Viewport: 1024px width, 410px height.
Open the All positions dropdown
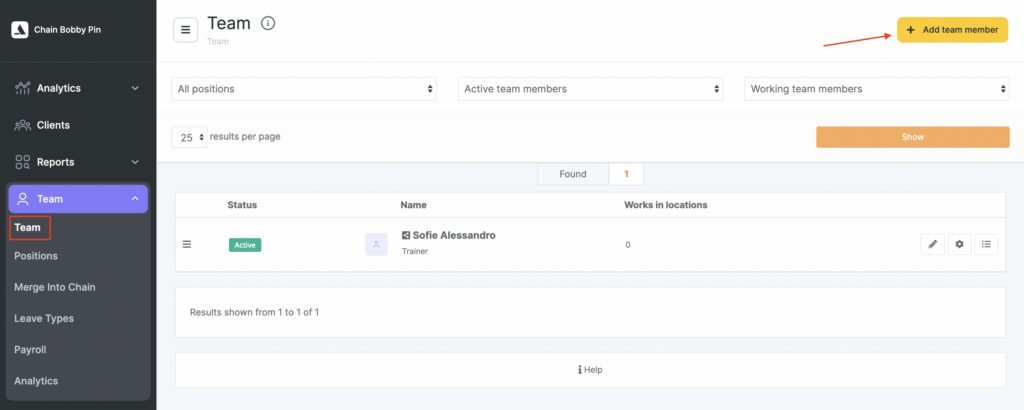305,89
